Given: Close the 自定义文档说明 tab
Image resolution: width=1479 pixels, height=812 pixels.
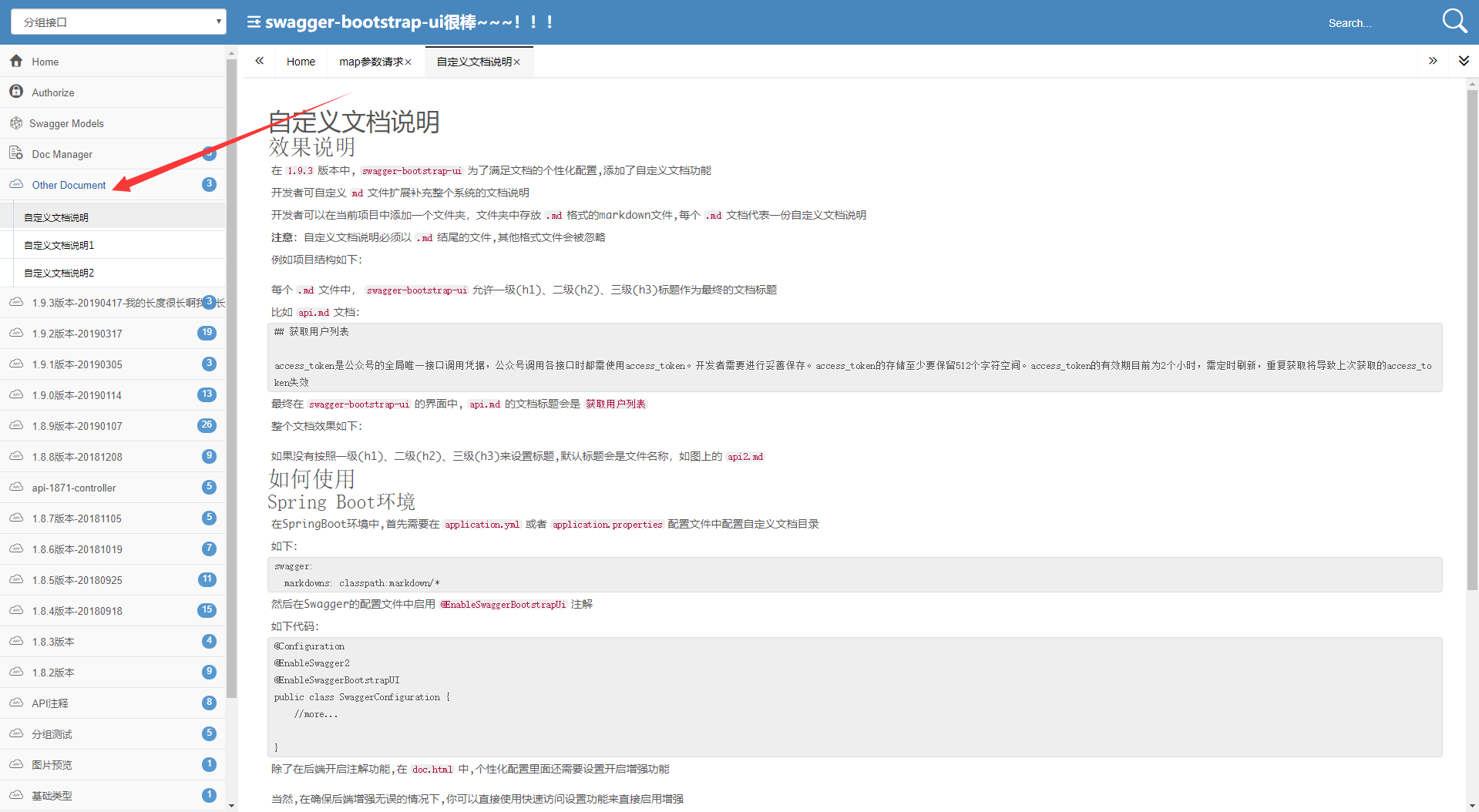Looking at the screenshot, I should (x=517, y=62).
